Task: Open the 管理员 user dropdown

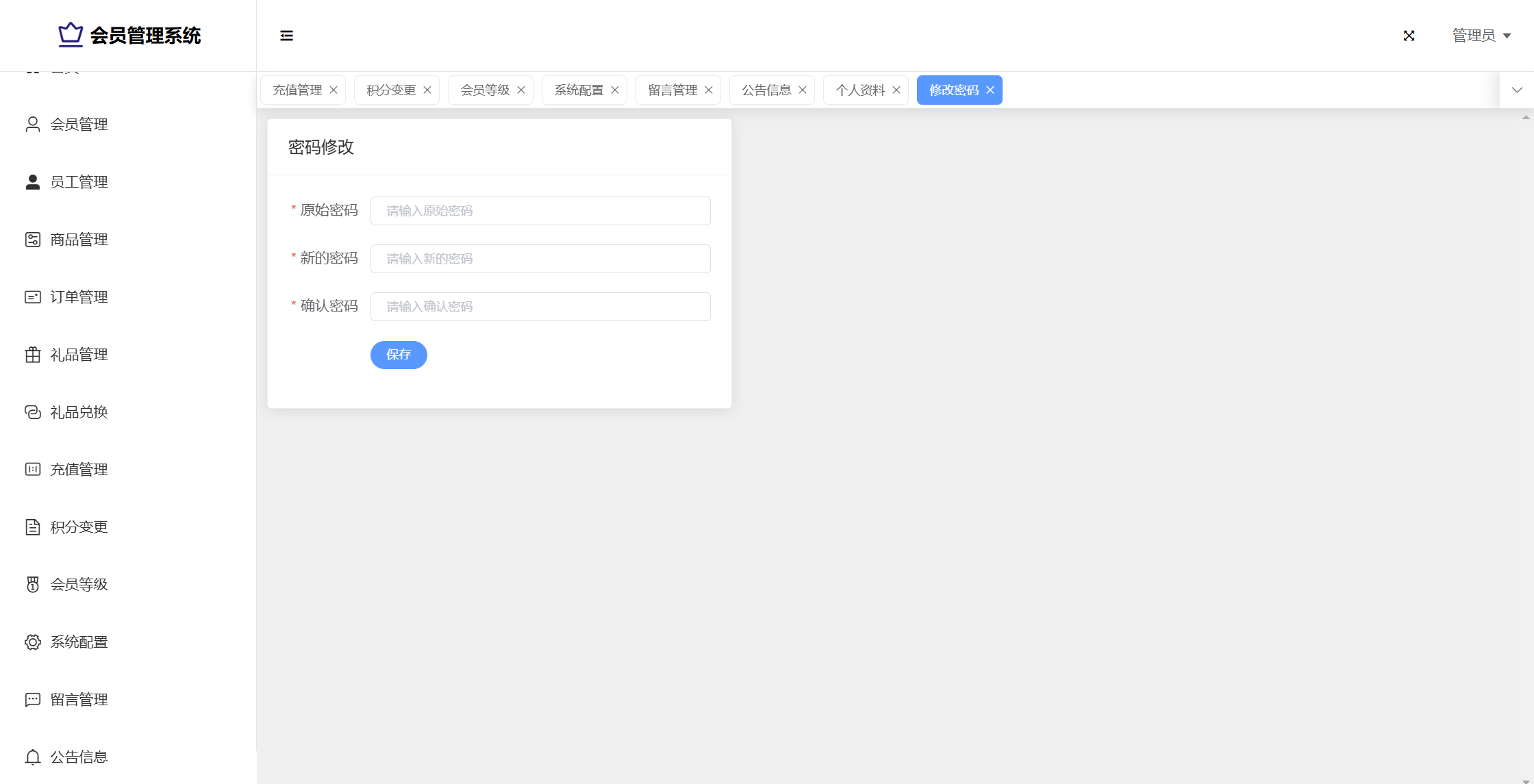Action: [x=1481, y=36]
